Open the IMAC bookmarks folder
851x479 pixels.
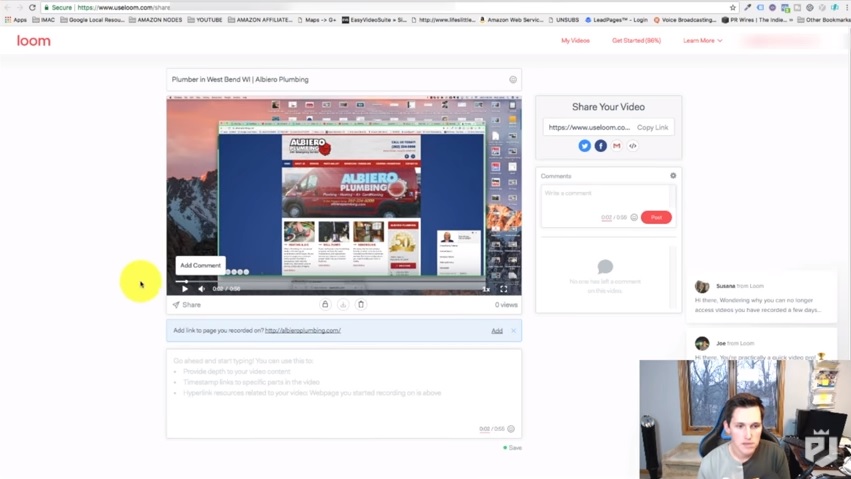point(43,20)
